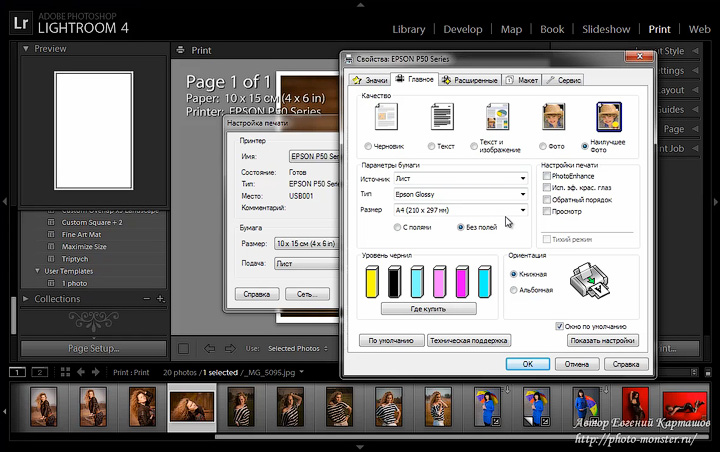
Task: Open Page Setup in Lightroom
Action: point(94,348)
